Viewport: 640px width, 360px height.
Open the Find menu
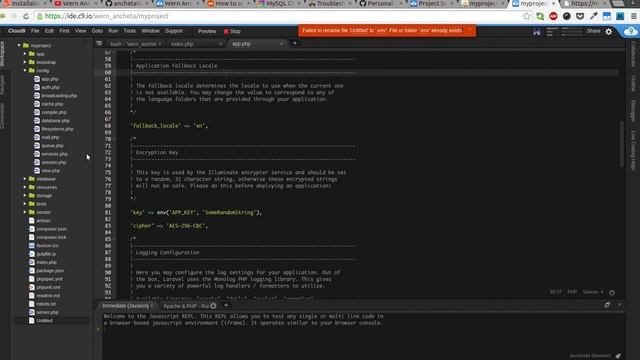click(64, 31)
